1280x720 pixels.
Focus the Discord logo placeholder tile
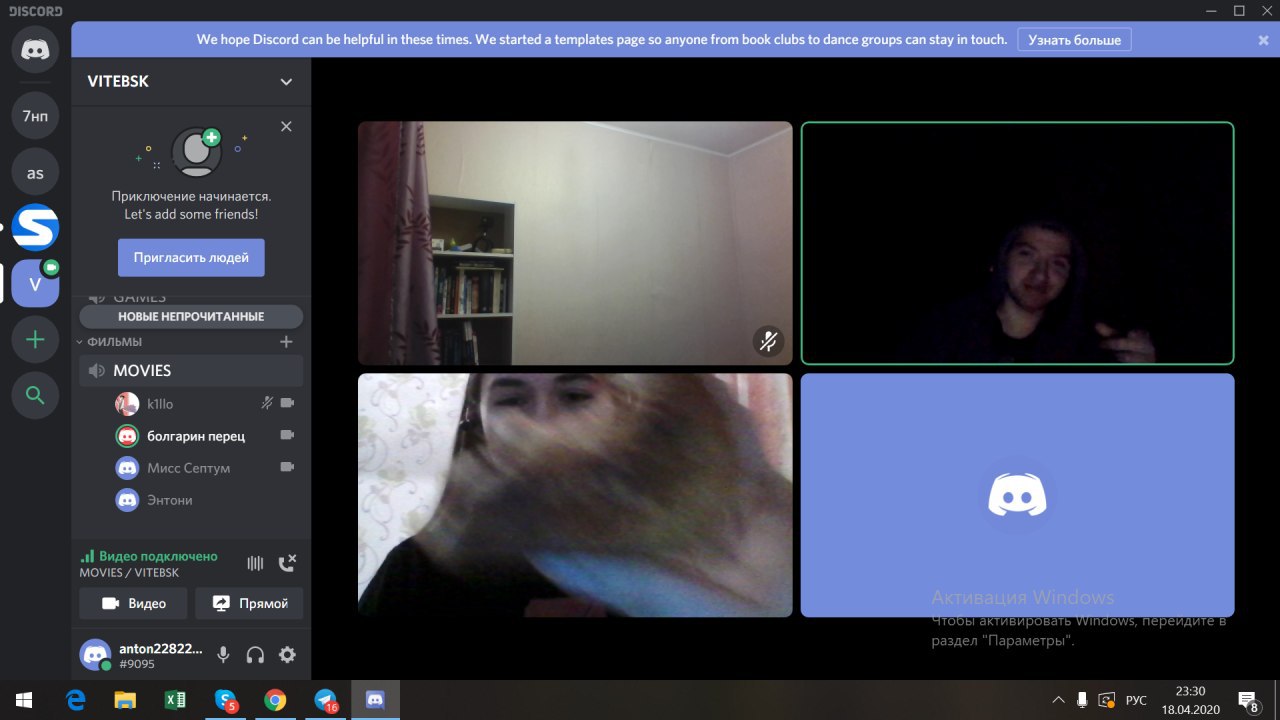point(1018,495)
